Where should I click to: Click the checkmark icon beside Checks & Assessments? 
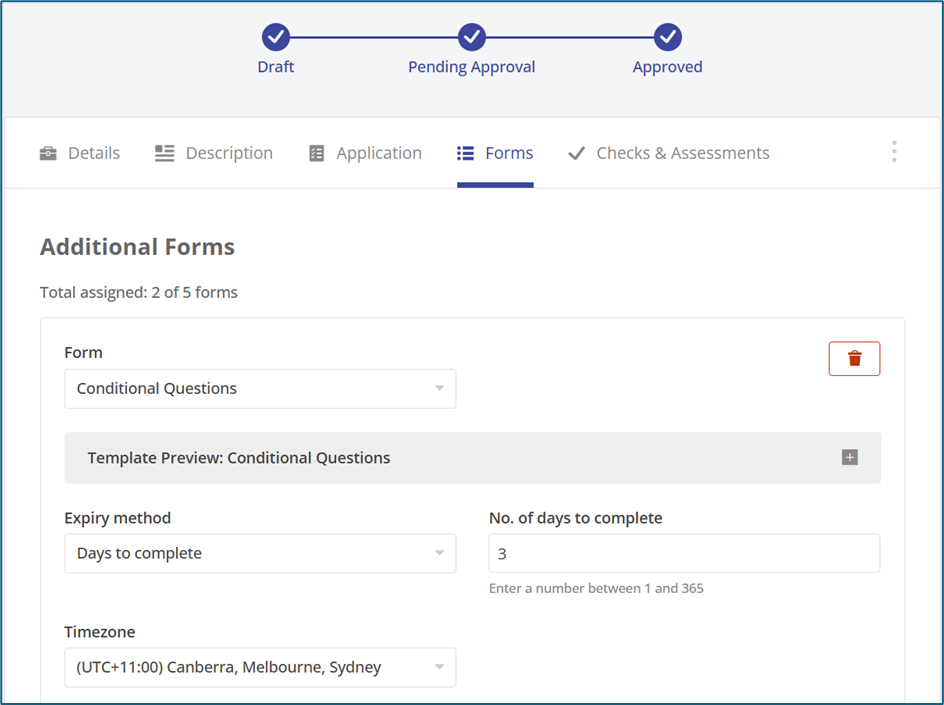[x=576, y=154]
